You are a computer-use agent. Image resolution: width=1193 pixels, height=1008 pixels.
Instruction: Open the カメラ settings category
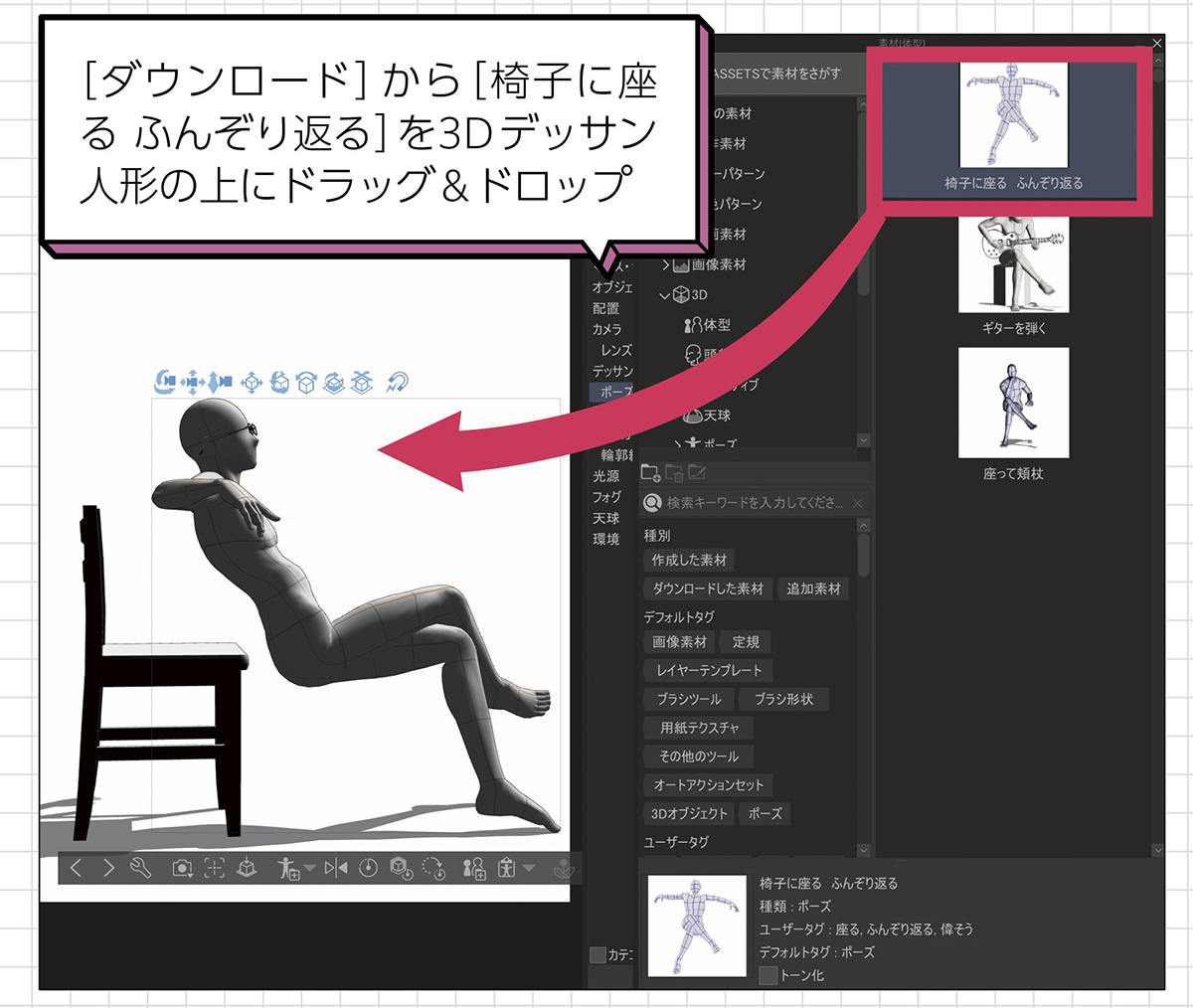tap(606, 329)
